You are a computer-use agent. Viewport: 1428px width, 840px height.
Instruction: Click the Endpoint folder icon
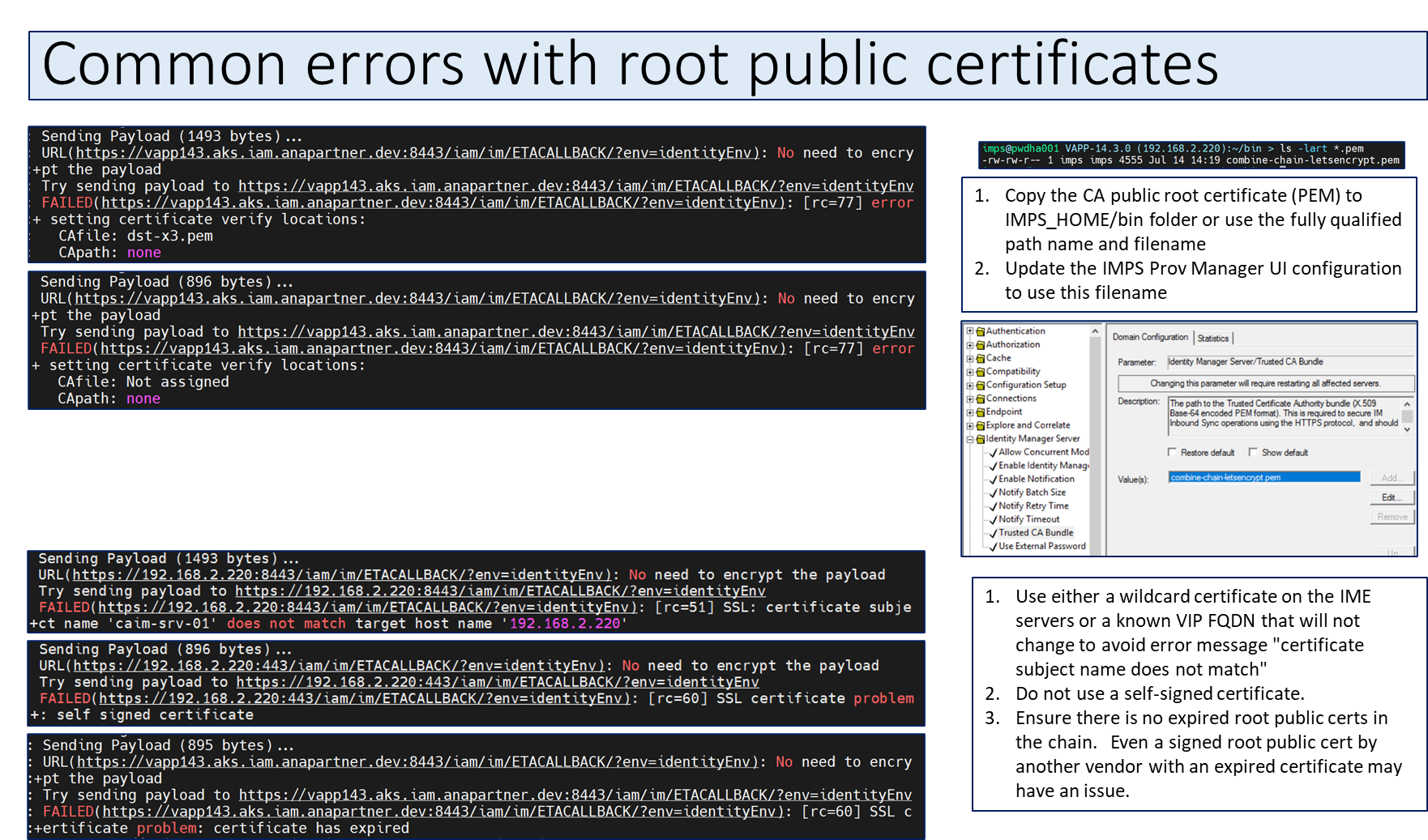point(981,412)
